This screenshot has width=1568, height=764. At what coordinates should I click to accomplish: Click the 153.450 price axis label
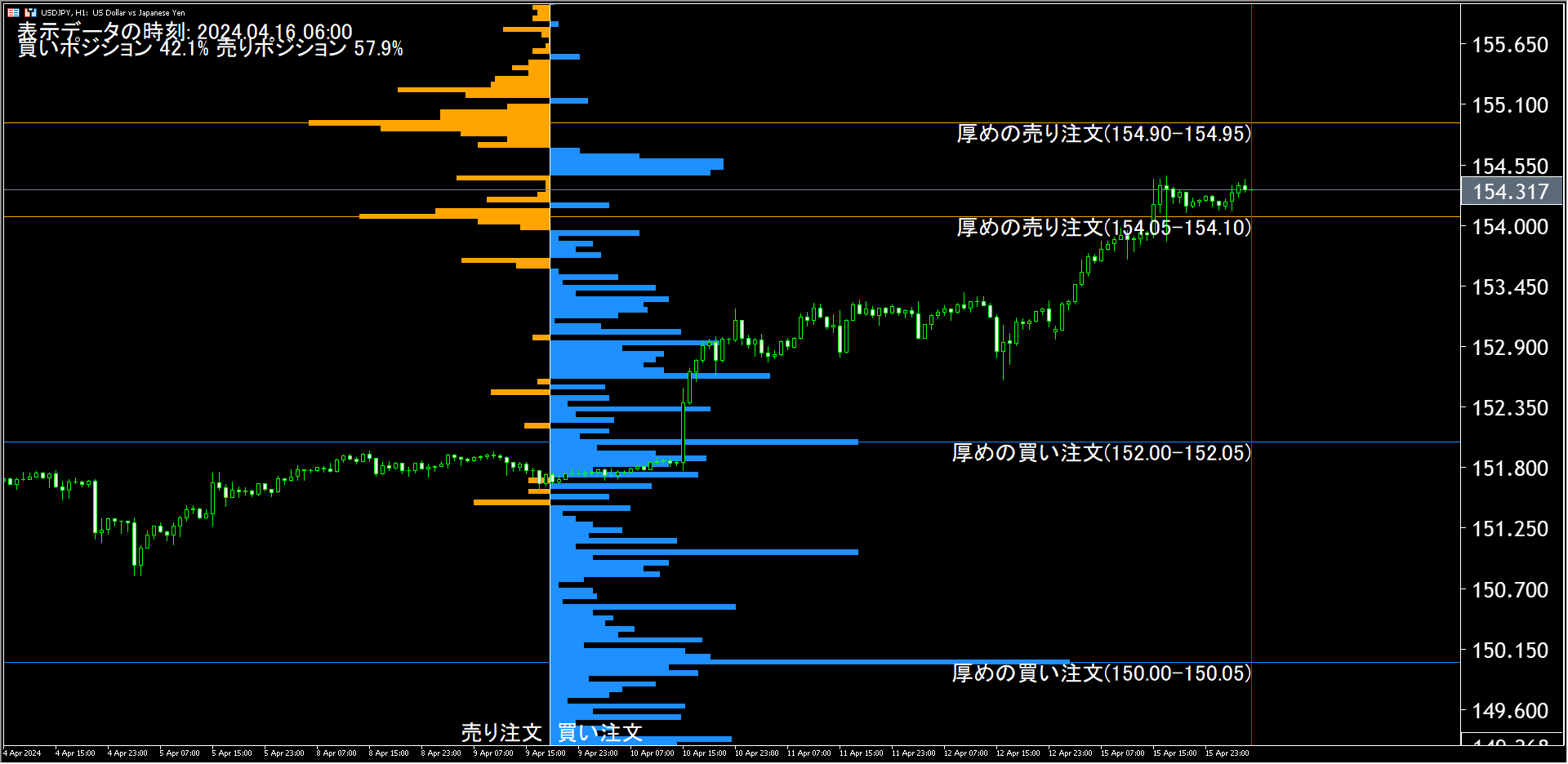coord(1510,287)
